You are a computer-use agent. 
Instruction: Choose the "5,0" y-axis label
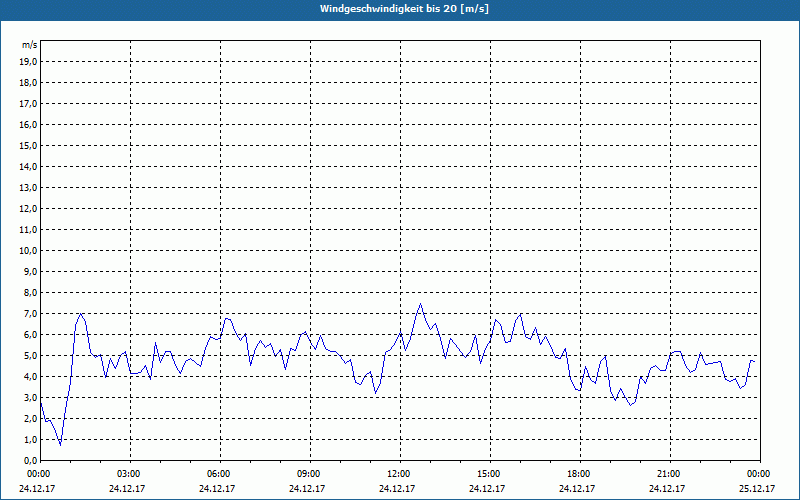click(31, 356)
